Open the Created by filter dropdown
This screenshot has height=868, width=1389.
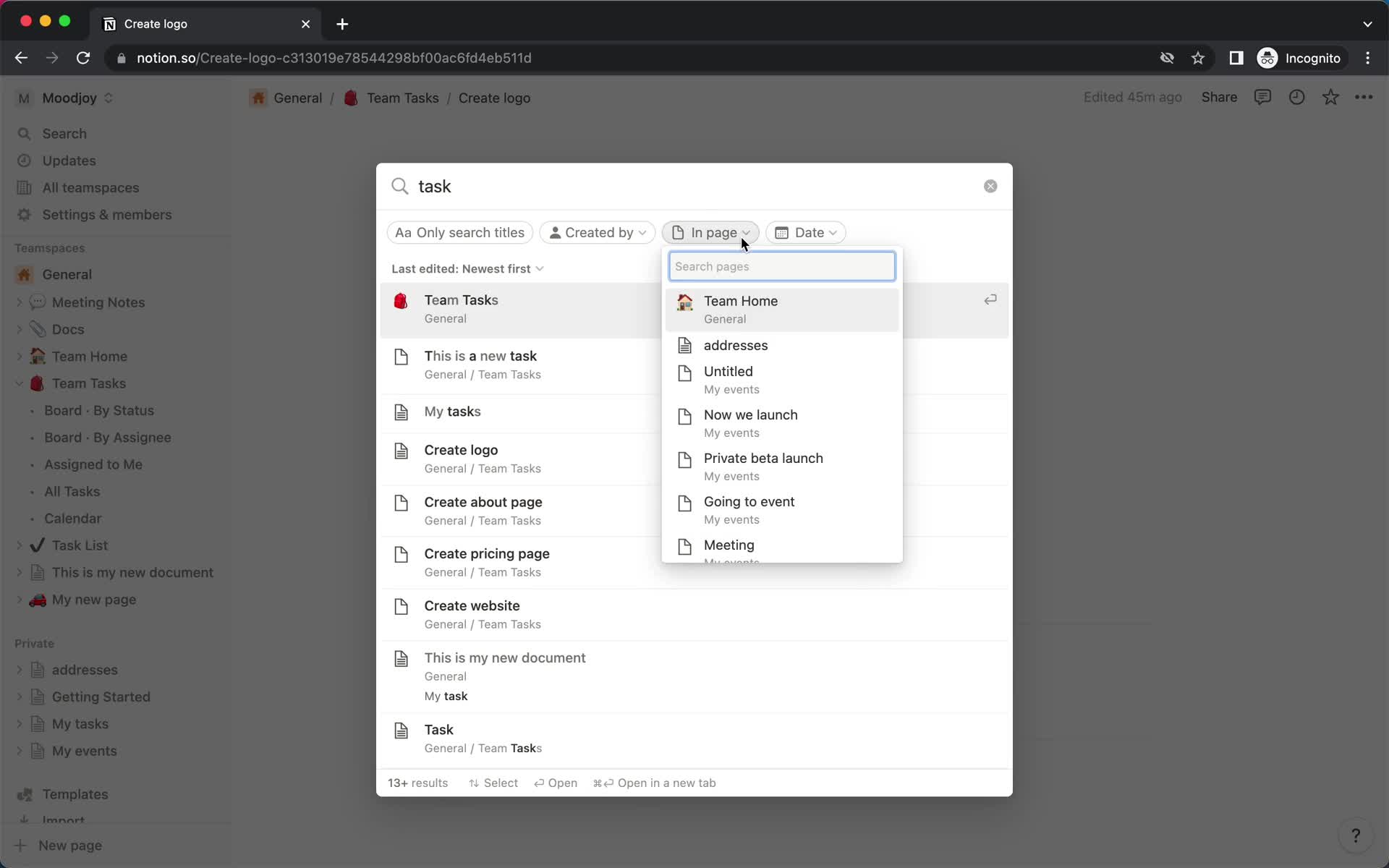(598, 232)
